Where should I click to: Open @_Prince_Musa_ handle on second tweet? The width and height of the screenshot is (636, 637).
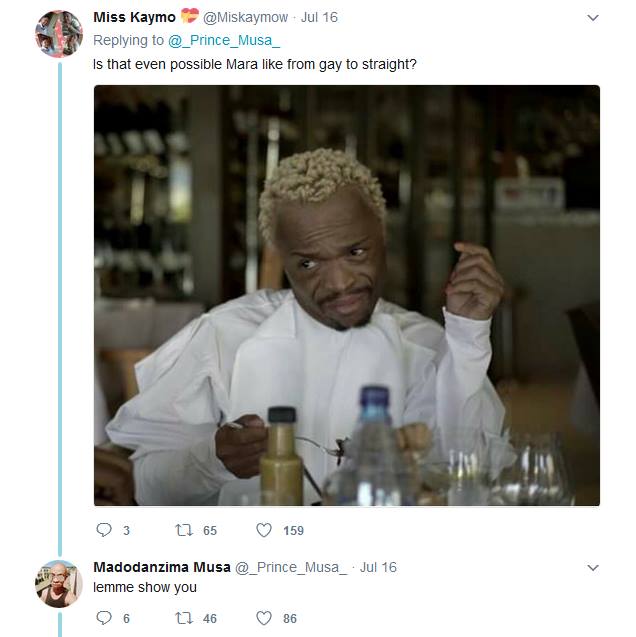coord(291,568)
